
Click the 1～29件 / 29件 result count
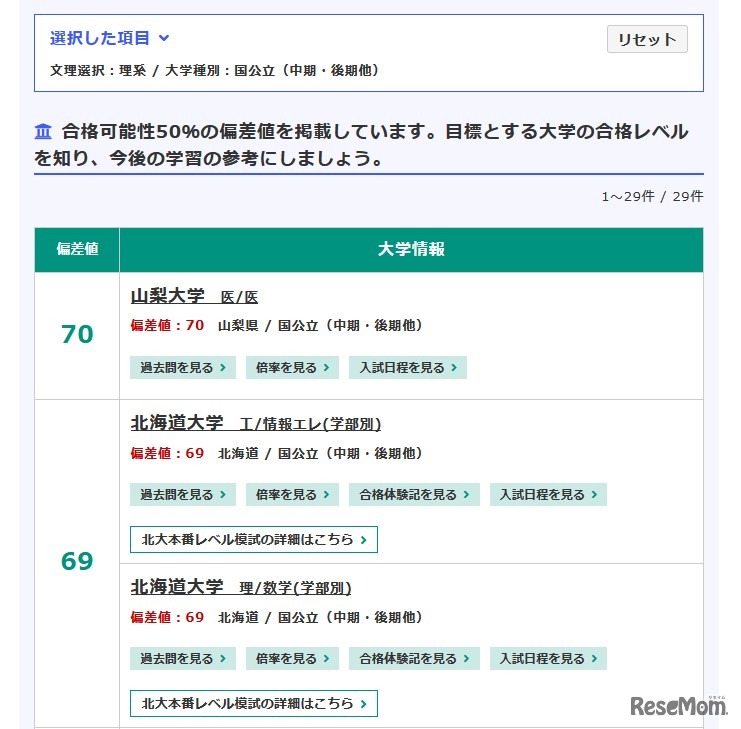(652, 197)
